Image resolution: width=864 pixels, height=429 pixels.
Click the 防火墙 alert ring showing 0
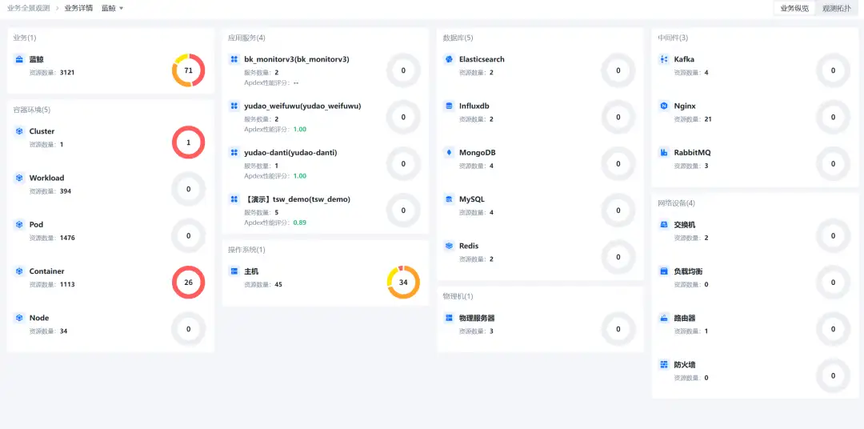click(833, 376)
